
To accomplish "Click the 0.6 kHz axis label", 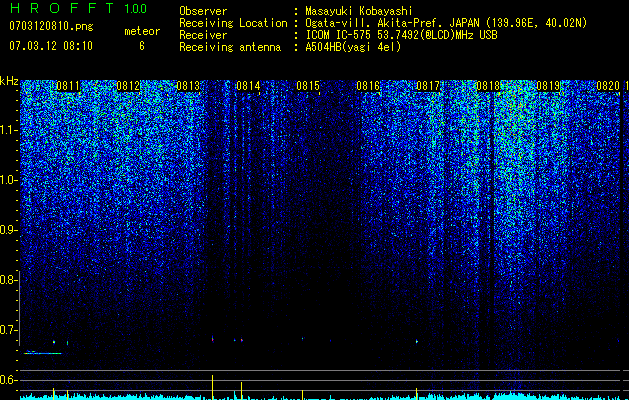I will tap(8, 380).
